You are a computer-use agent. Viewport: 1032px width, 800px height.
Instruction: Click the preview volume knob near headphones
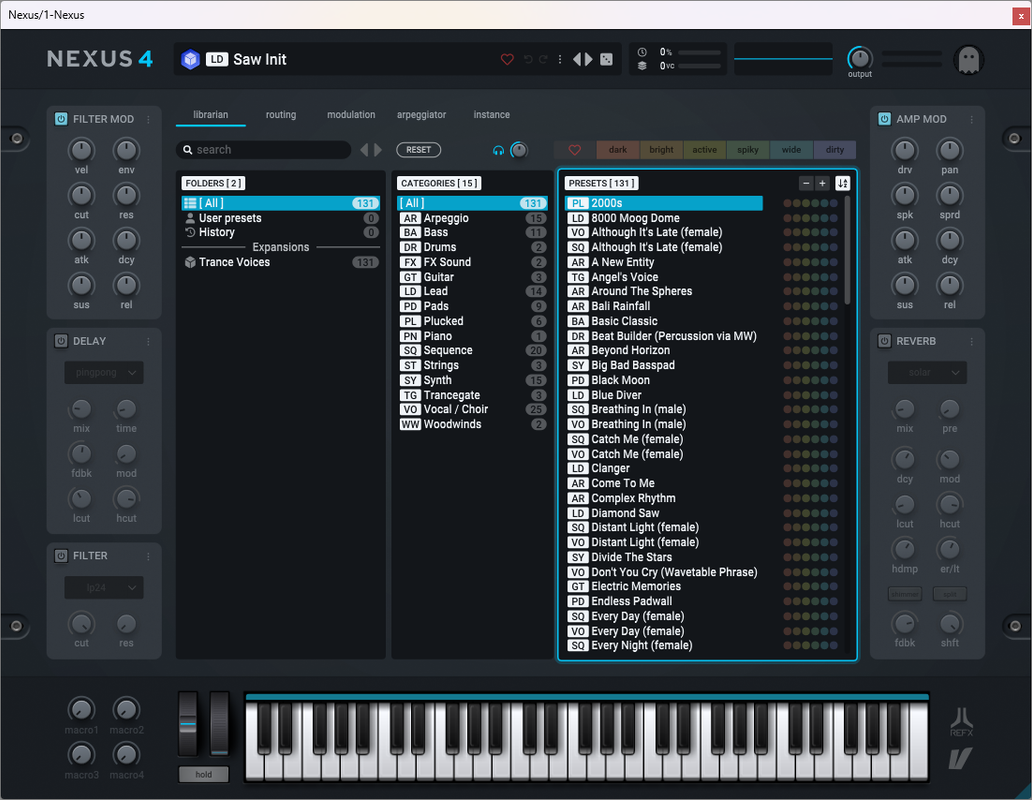[519, 151]
